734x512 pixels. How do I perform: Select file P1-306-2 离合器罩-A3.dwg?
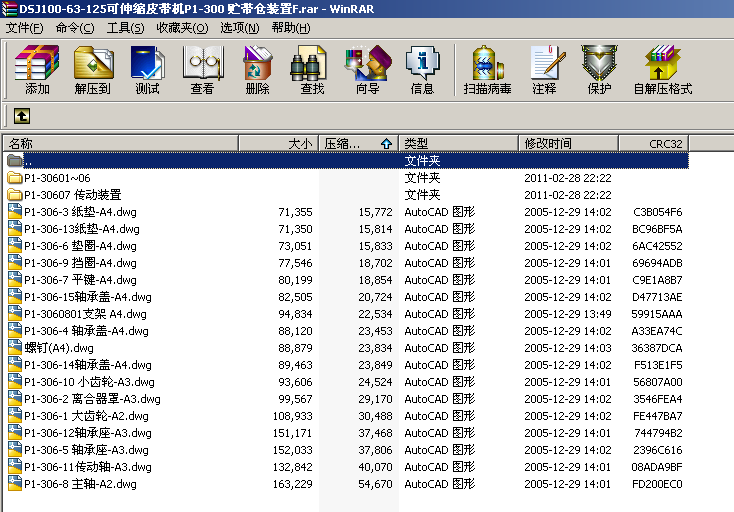point(92,399)
